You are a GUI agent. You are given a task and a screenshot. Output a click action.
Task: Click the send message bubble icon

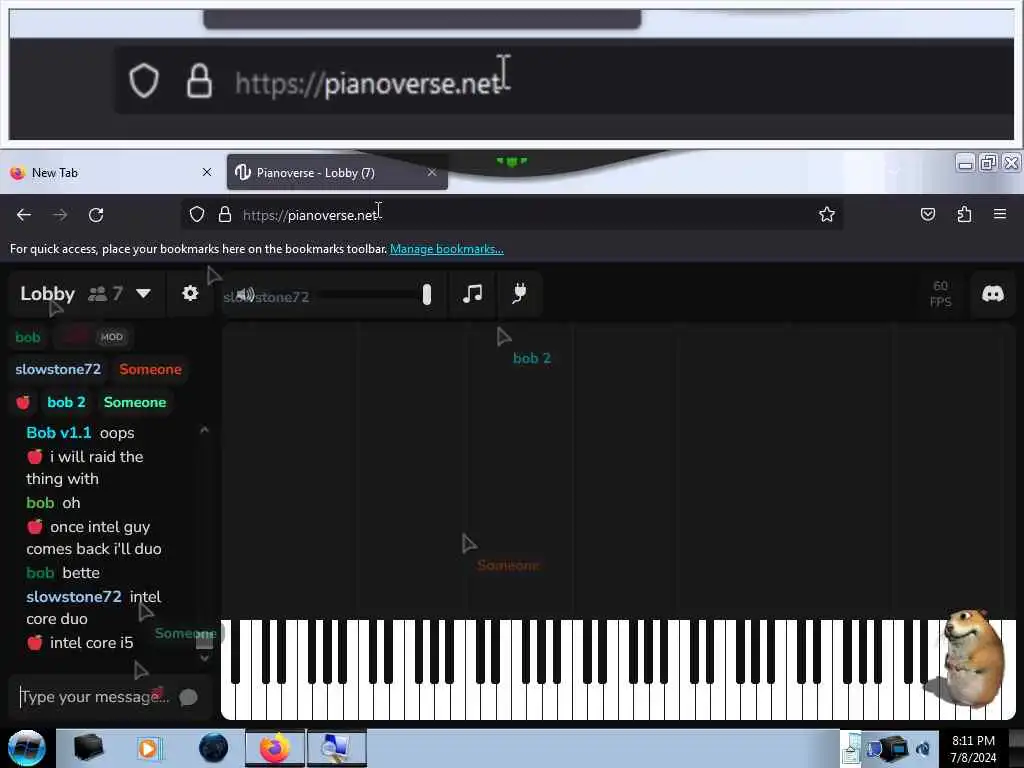pyautogui.click(x=188, y=697)
